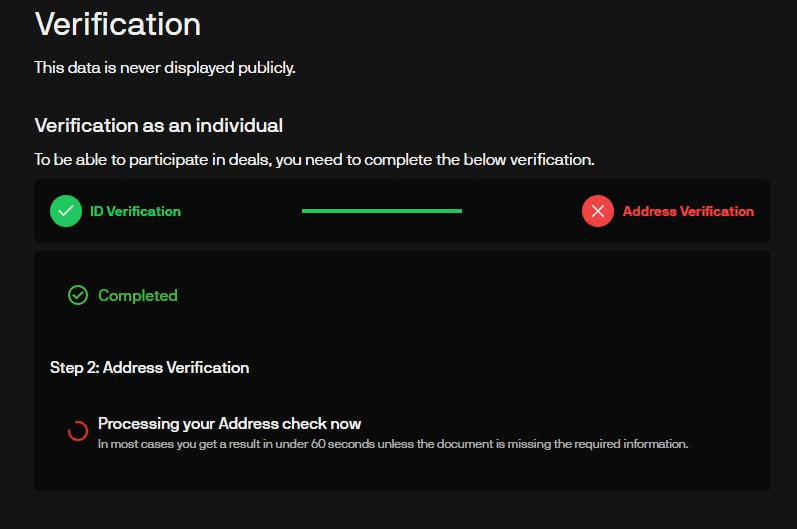Click the outlined check icon beside Completed

click(x=78, y=295)
